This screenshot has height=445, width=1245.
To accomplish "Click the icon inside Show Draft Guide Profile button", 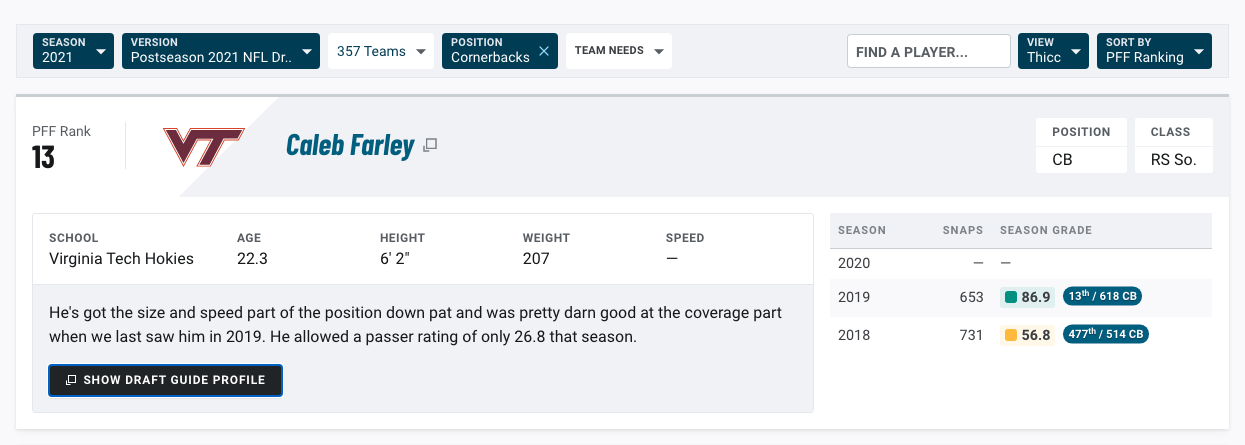I will tap(71, 380).
